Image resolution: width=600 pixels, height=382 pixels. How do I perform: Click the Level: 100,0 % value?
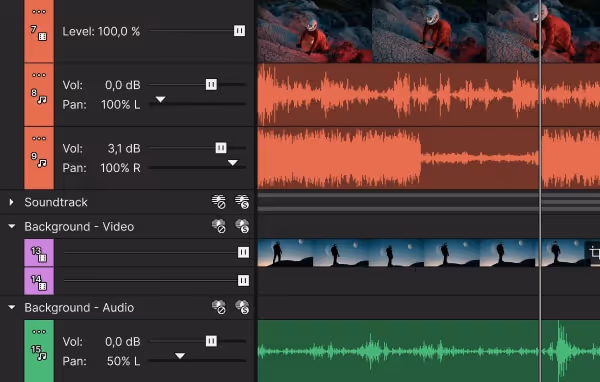click(x=101, y=31)
